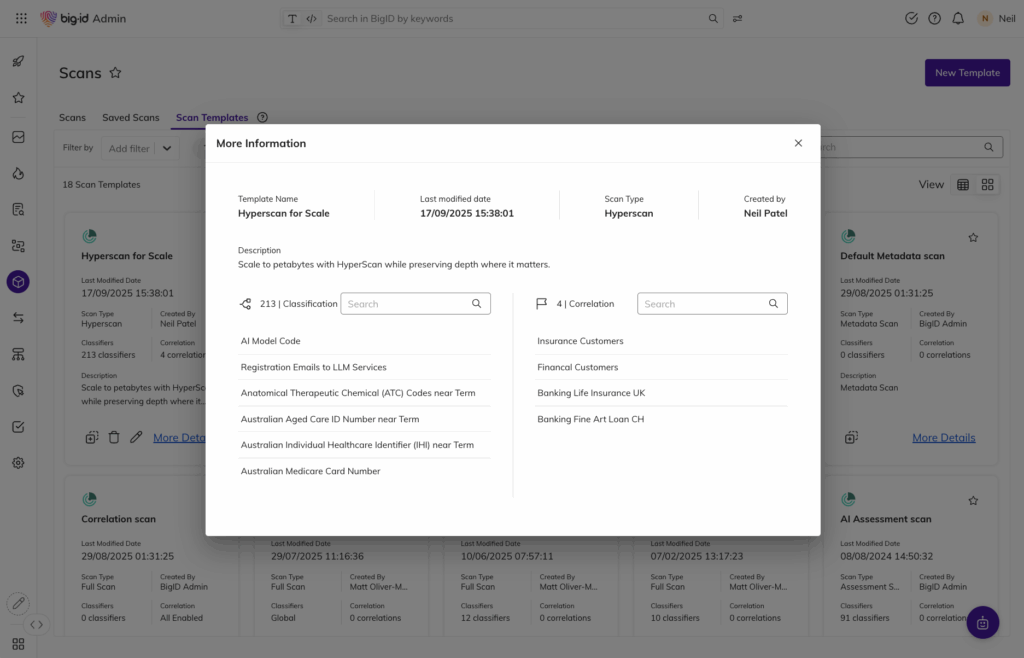This screenshot has height=658, width=1024.
Task: Close the More Information dialog
Action: (798, 143)
